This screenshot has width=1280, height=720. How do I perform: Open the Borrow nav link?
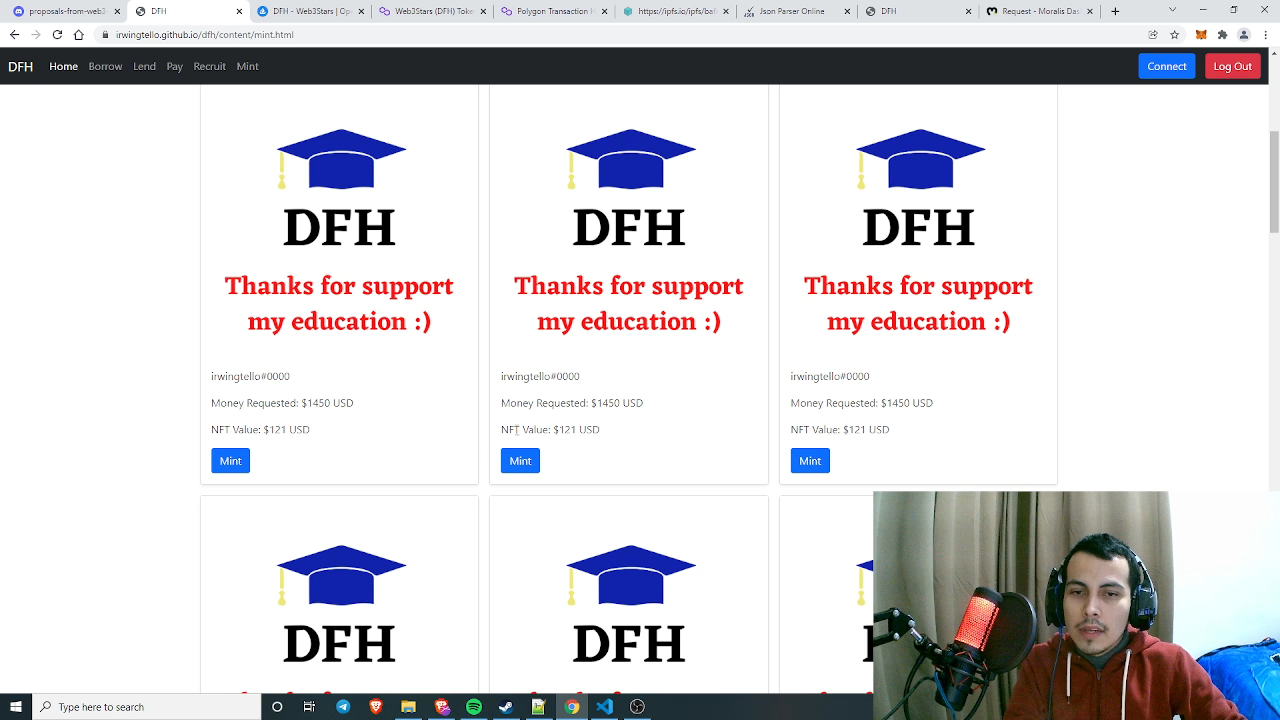(105, 66)
